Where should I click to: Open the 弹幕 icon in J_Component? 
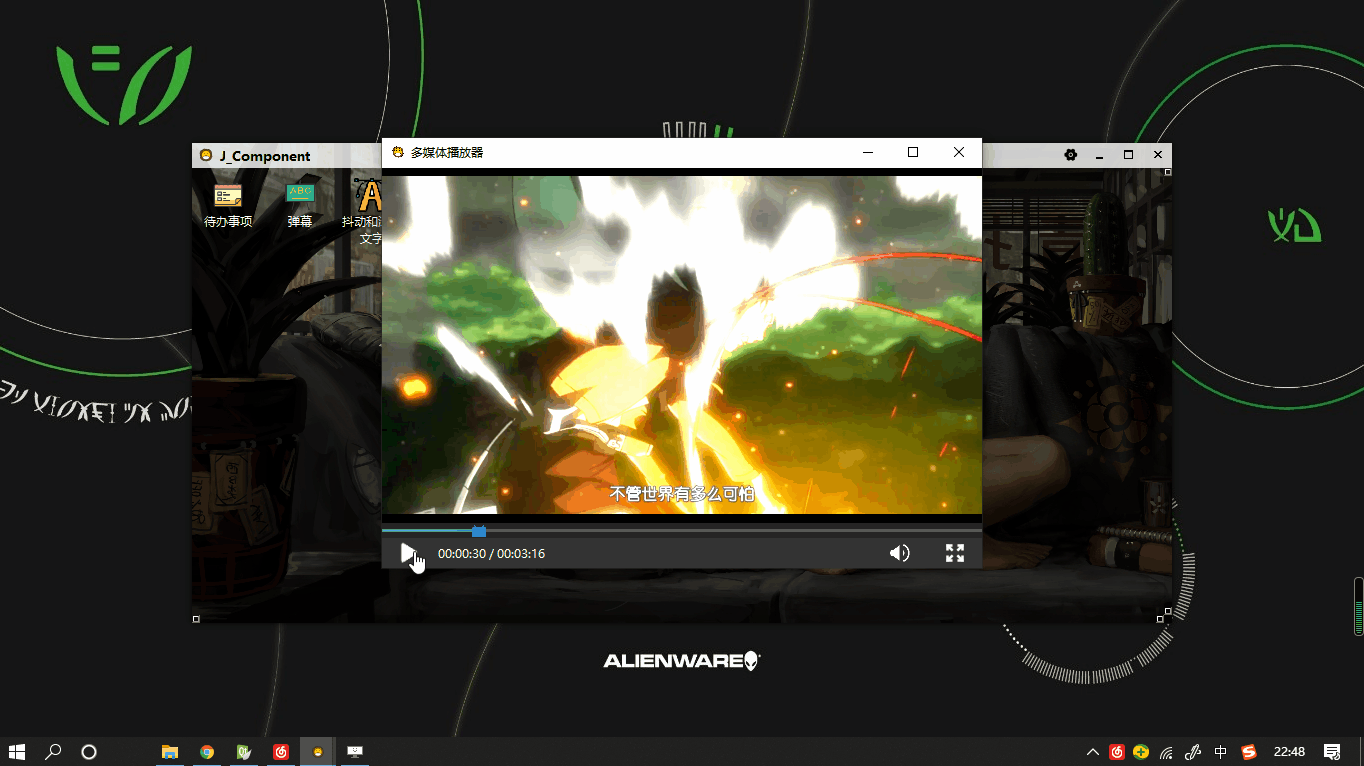point(300,207)
